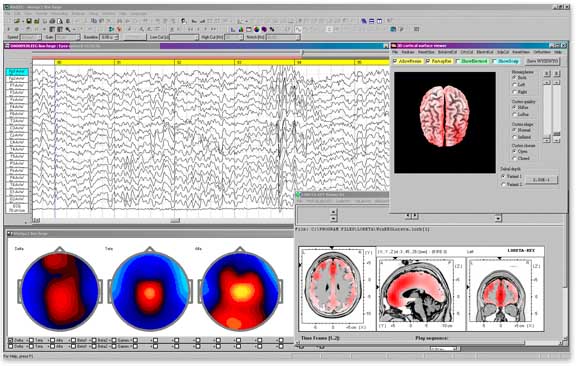Screen dimensions: 576x366
Task: Expand the High Cut filter dropdown
Action: click(234, 37)
